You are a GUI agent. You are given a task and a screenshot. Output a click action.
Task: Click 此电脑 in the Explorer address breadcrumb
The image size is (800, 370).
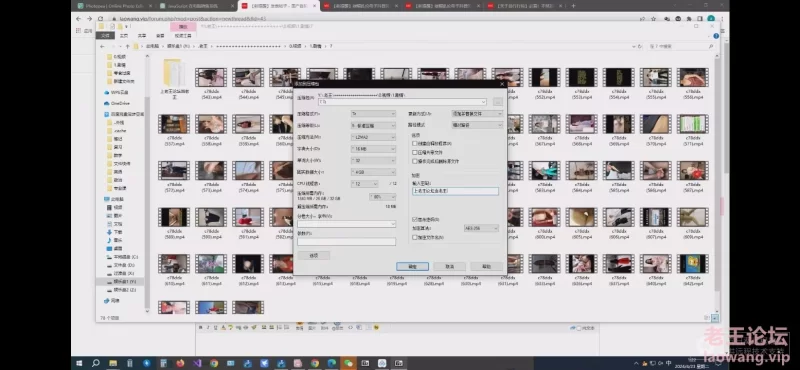152,46
